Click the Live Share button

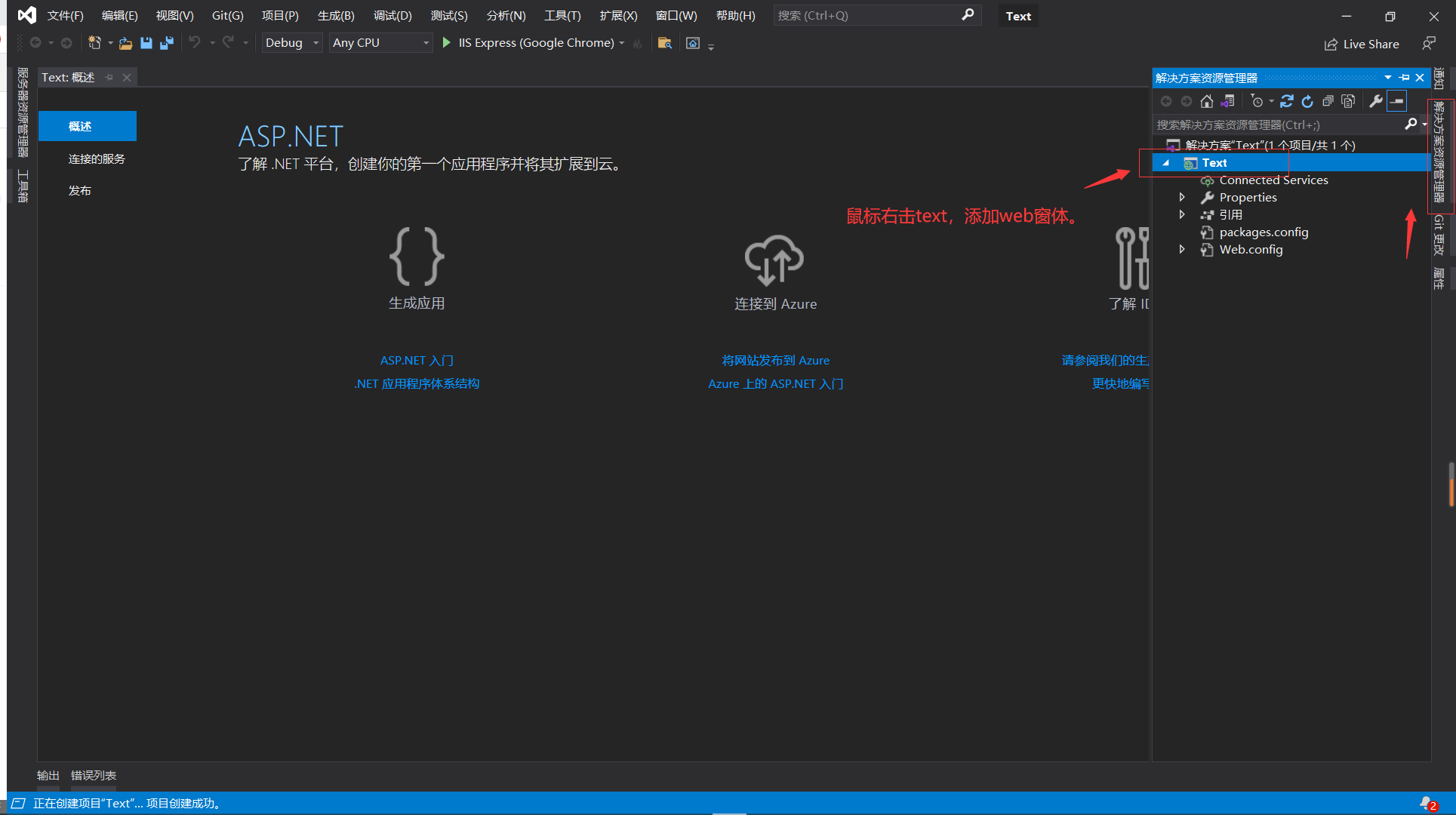(1362, 44)
